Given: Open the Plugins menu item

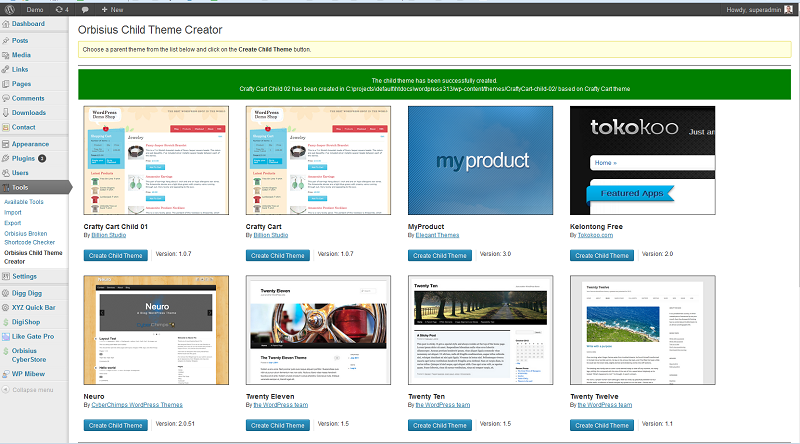Looking at the screenshot, I should coord(23,158).
